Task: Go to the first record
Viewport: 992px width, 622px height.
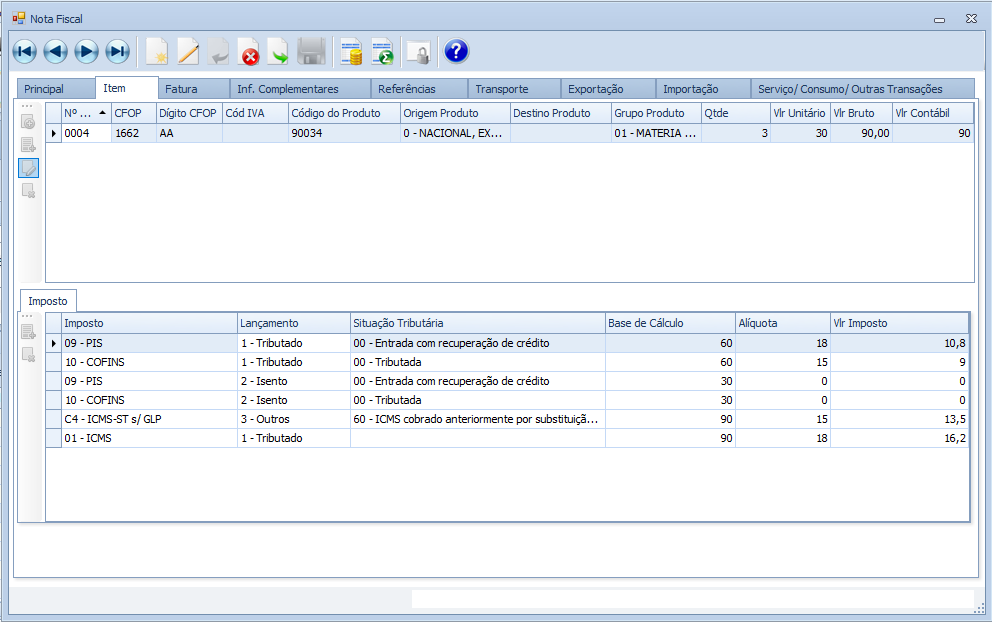Action: point(25,51)
